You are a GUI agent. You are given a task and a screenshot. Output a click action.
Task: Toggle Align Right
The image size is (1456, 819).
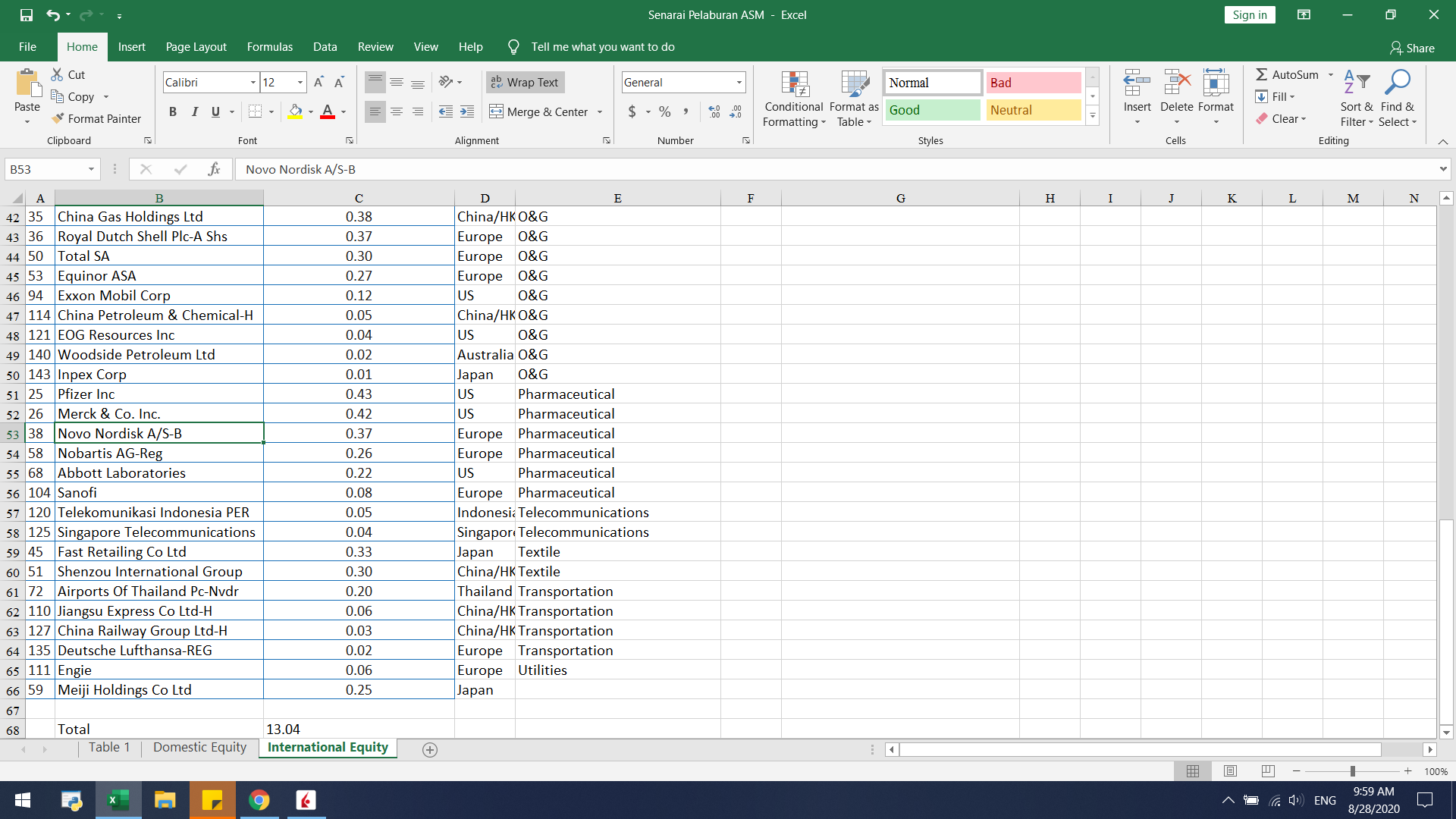tap(417, 111)
